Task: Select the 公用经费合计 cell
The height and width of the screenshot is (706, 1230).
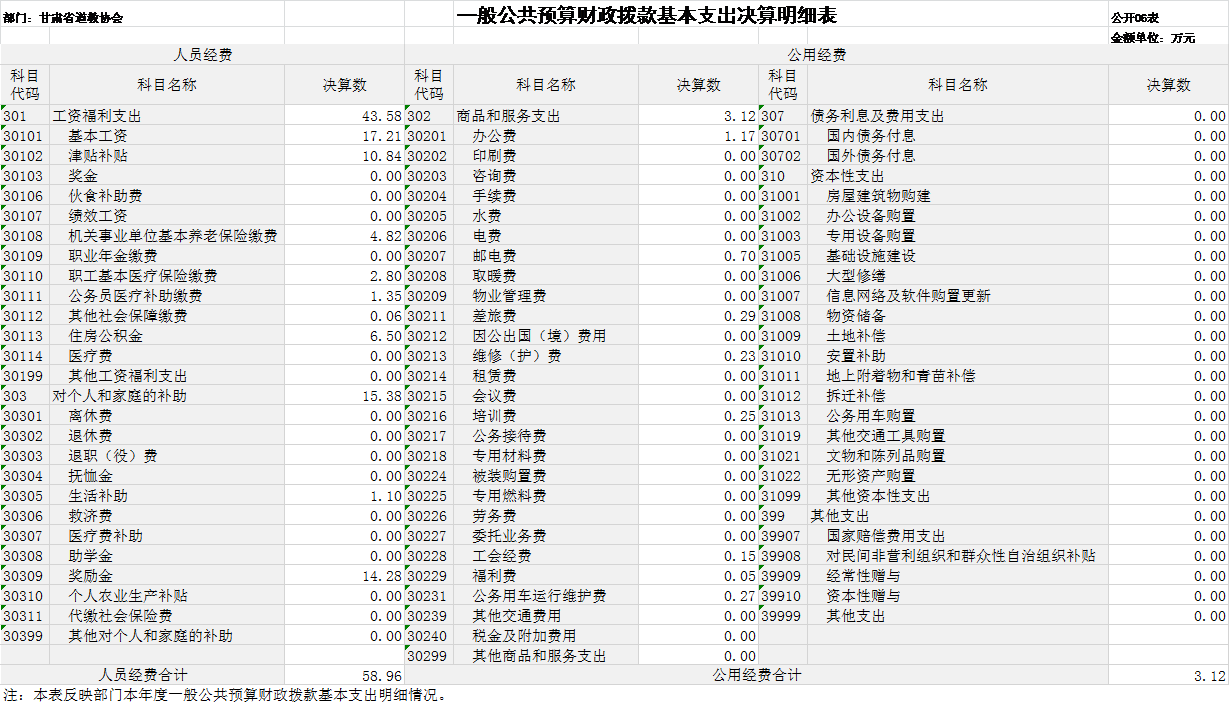Action: [x=757, y=676]
